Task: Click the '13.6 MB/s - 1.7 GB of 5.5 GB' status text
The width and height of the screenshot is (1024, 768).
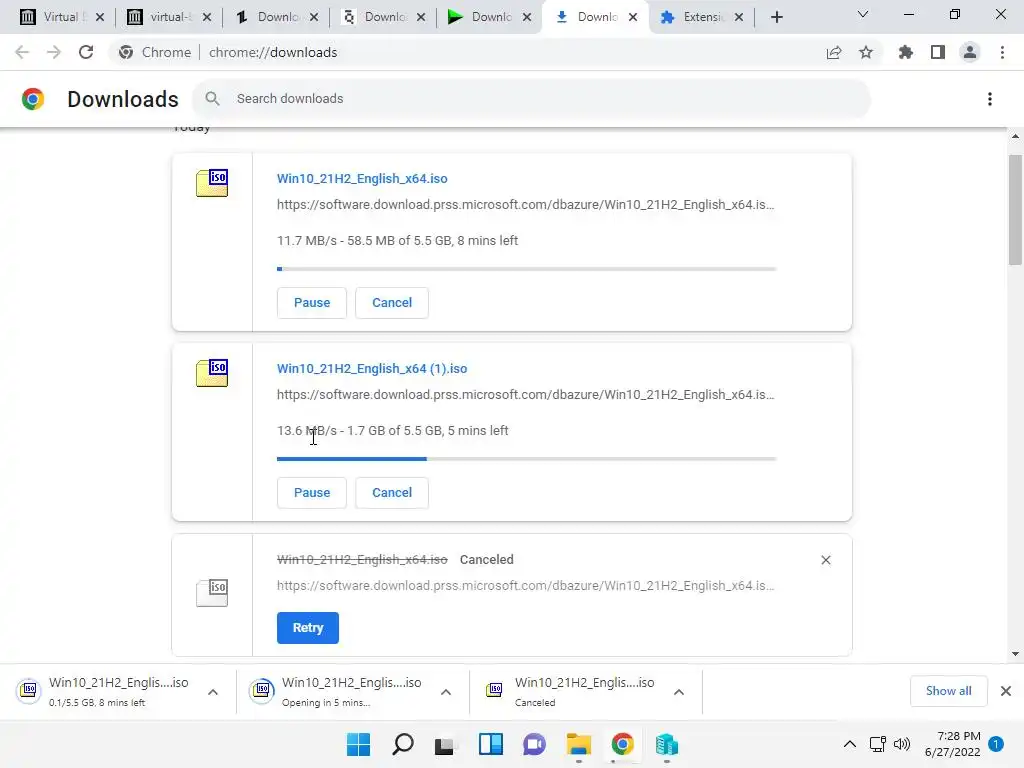Action: (x=392, y=431)
